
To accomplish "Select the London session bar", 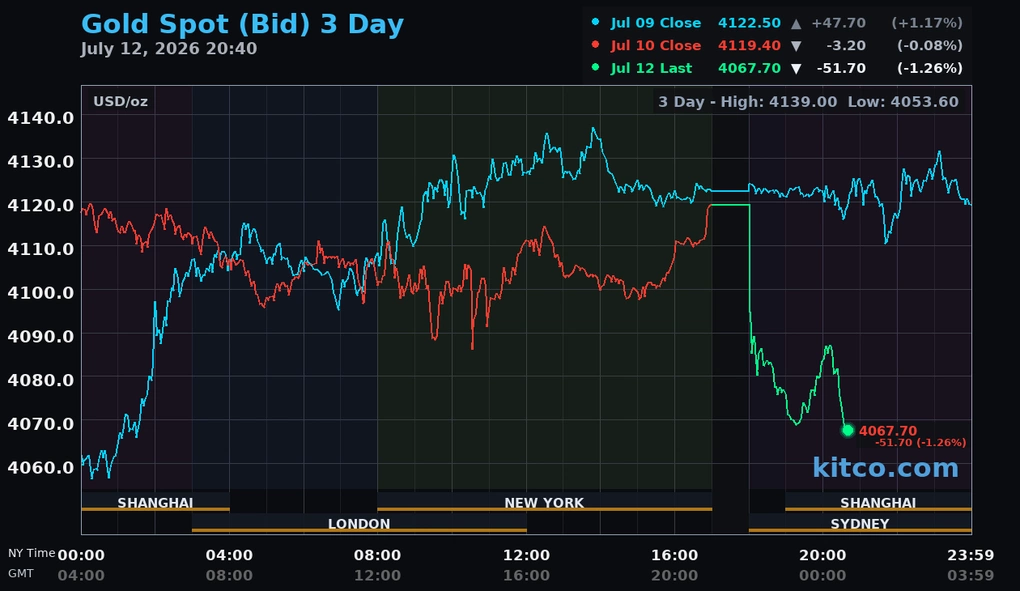I will click(359, 524).
